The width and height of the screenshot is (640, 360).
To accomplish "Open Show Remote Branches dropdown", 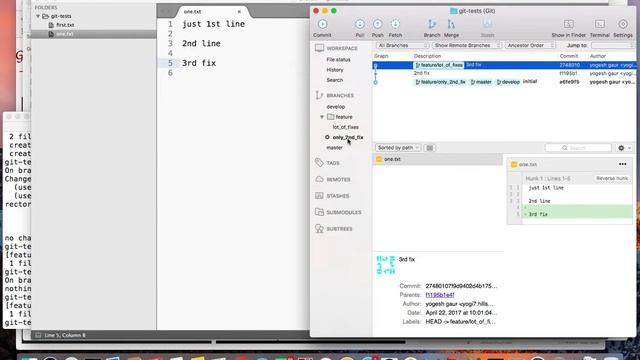I will (467, 45).
